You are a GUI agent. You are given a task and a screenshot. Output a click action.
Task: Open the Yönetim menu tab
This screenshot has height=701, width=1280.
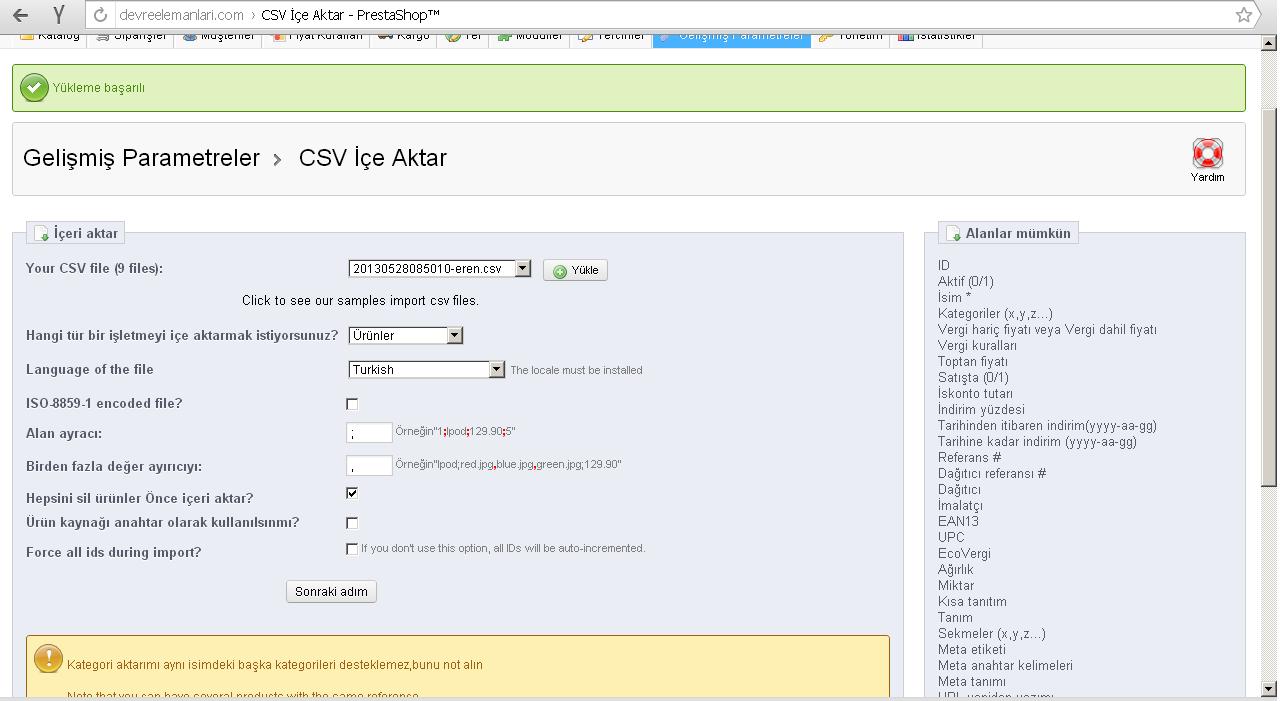coord(851,37)
